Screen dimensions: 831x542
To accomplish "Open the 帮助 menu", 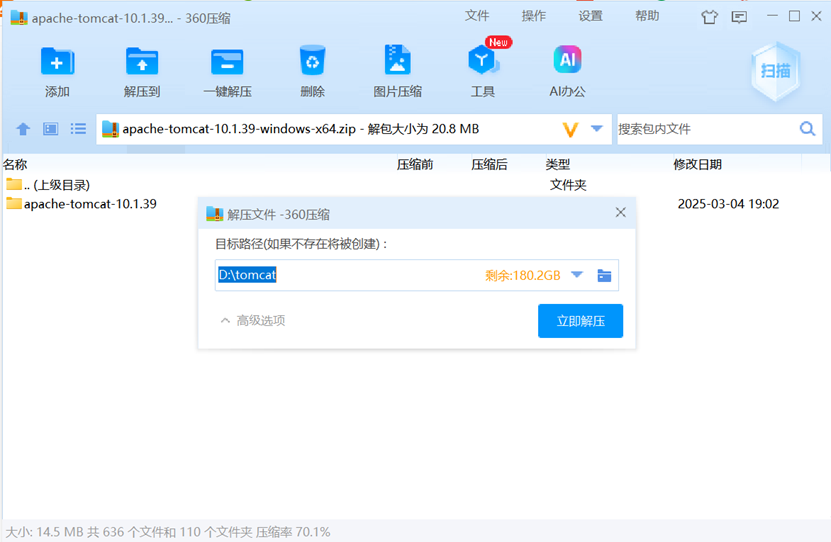I will (647, 16).
